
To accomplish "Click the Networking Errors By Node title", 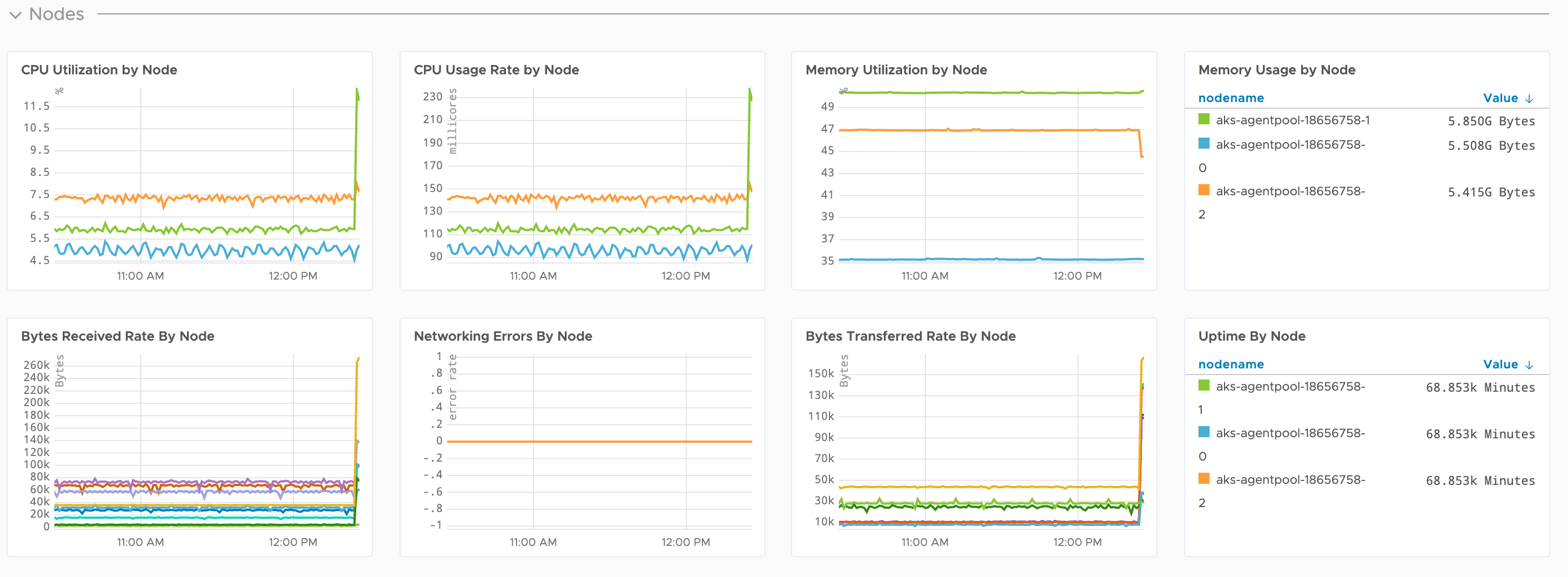I will 503,336.
